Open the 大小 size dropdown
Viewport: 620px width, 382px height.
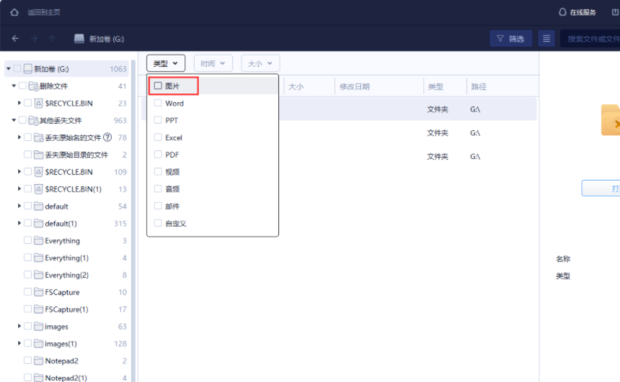click(260, 63)
